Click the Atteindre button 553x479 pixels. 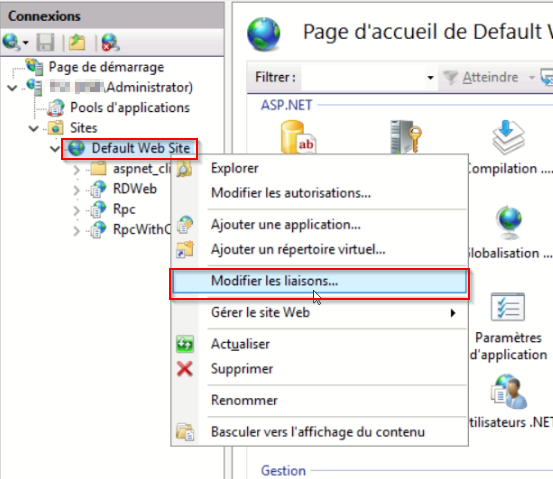(x=480, y=77)
